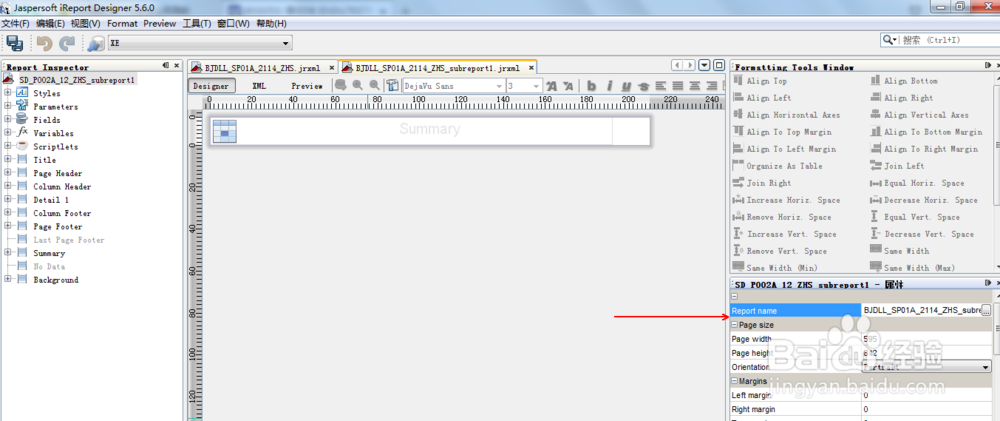1000x421 pixels.
Task: Select the BJDLL_SP01A_2114_ZHS.jrxml tab
Action: 262,67
